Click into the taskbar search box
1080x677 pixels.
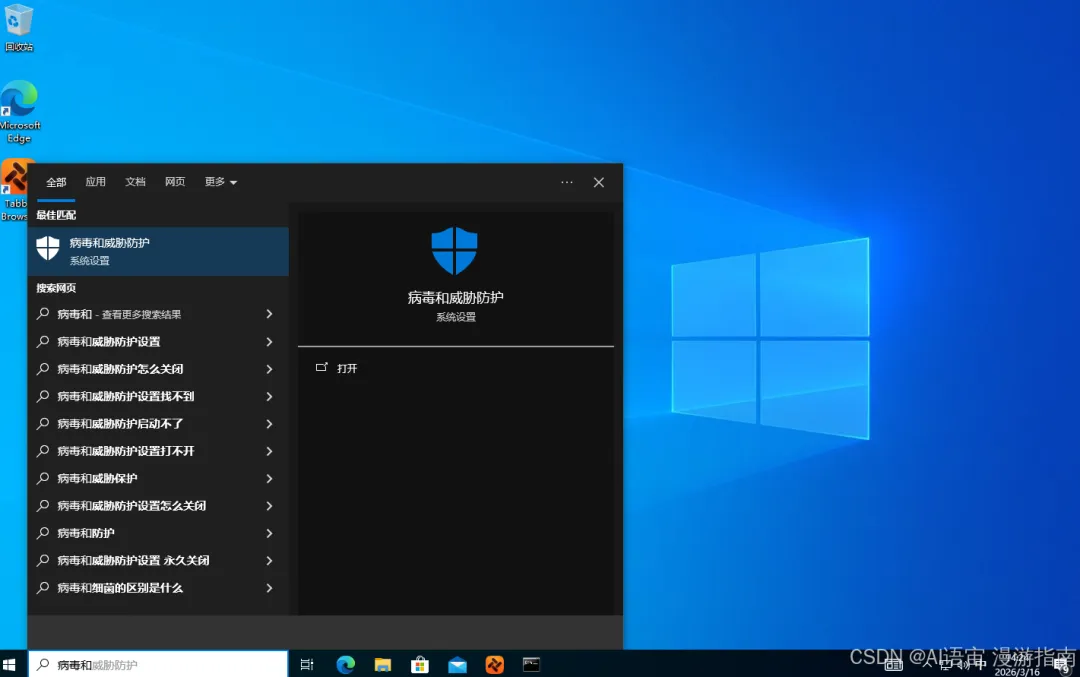point(158,664)
